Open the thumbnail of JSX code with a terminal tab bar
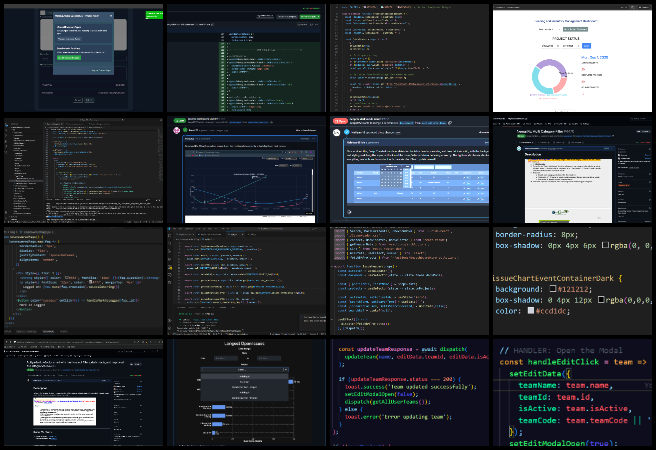This screenshot has width=656, height=450. coord(83,281)
